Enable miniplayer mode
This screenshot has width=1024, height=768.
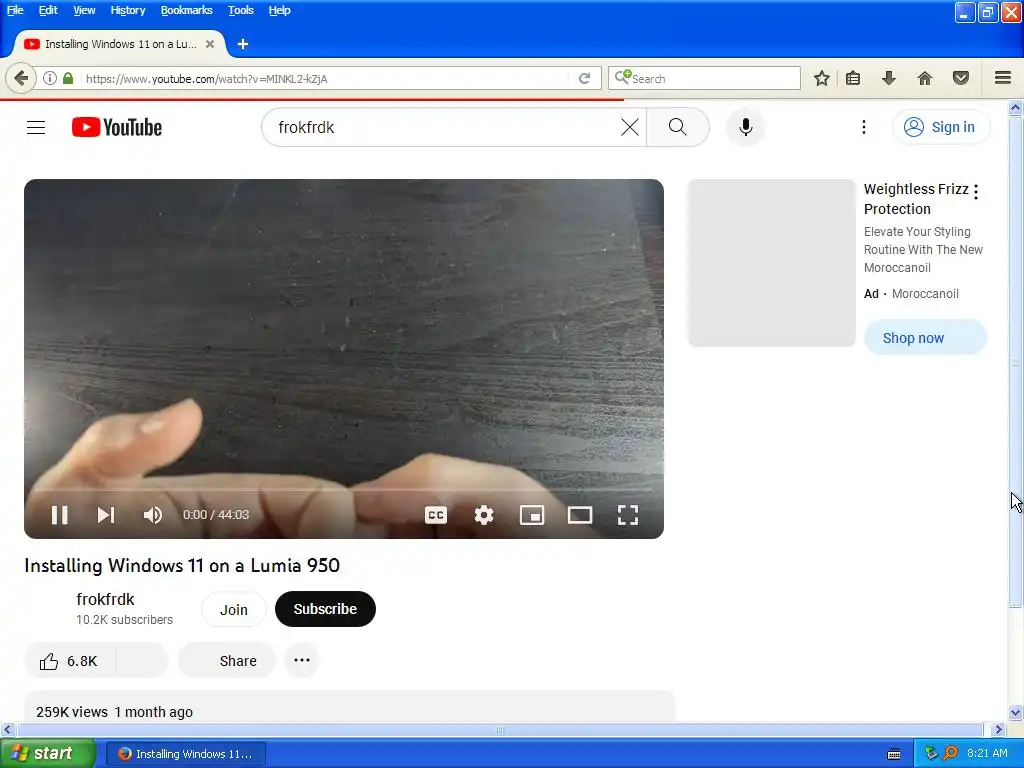click(x=532, y=515)
